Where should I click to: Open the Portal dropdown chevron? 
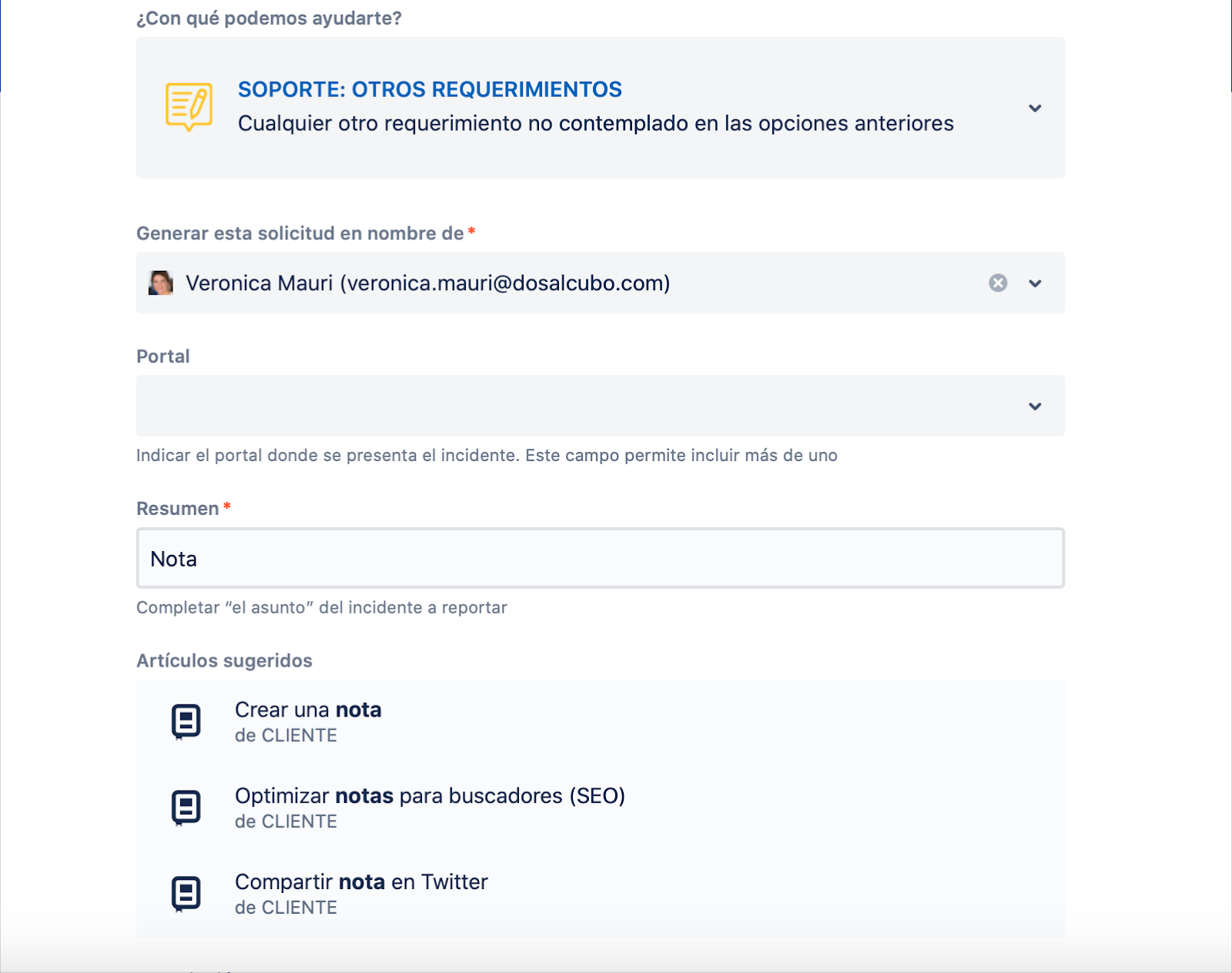tap(1035, 406)
